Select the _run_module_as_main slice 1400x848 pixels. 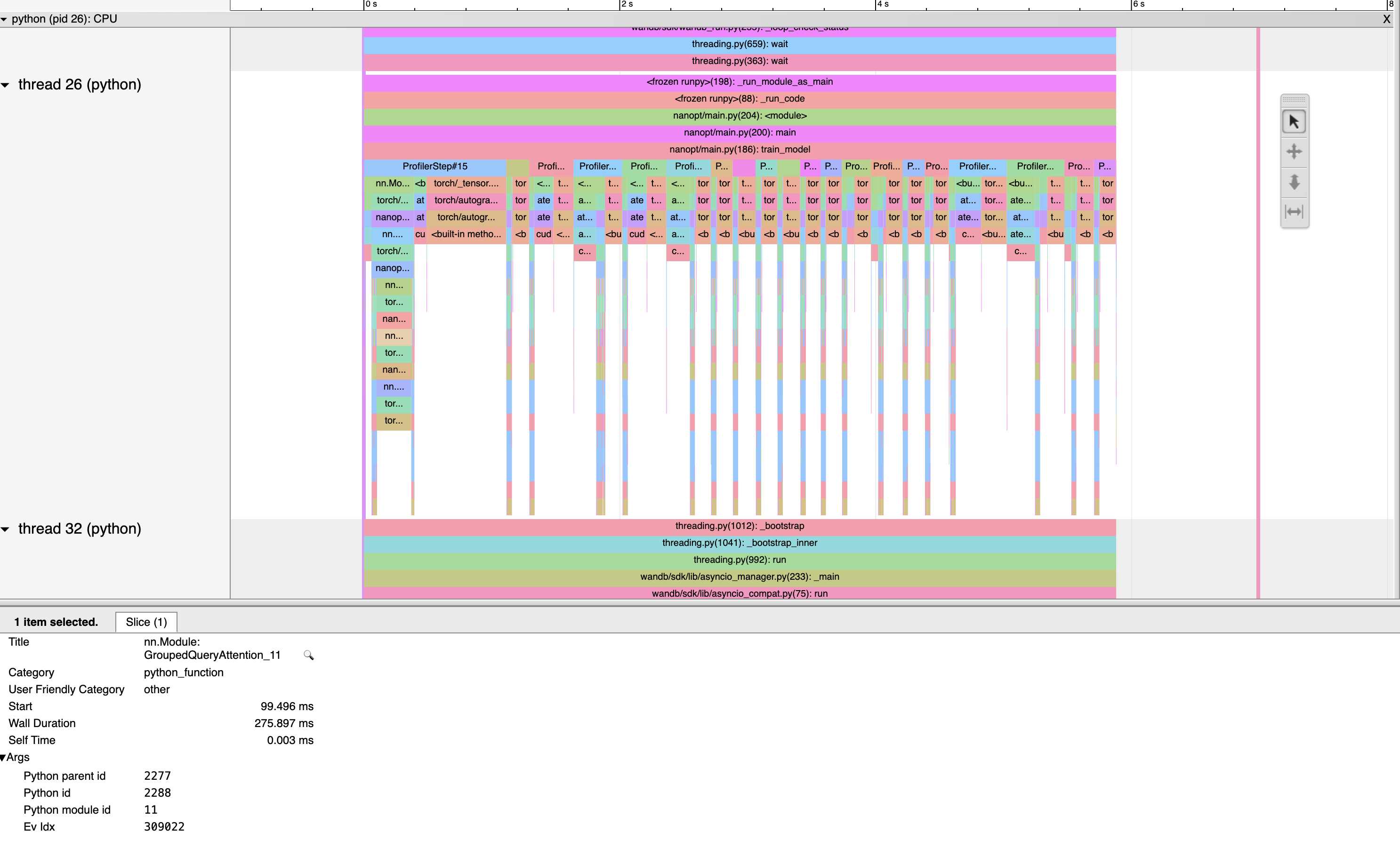(x=739, y=82)
